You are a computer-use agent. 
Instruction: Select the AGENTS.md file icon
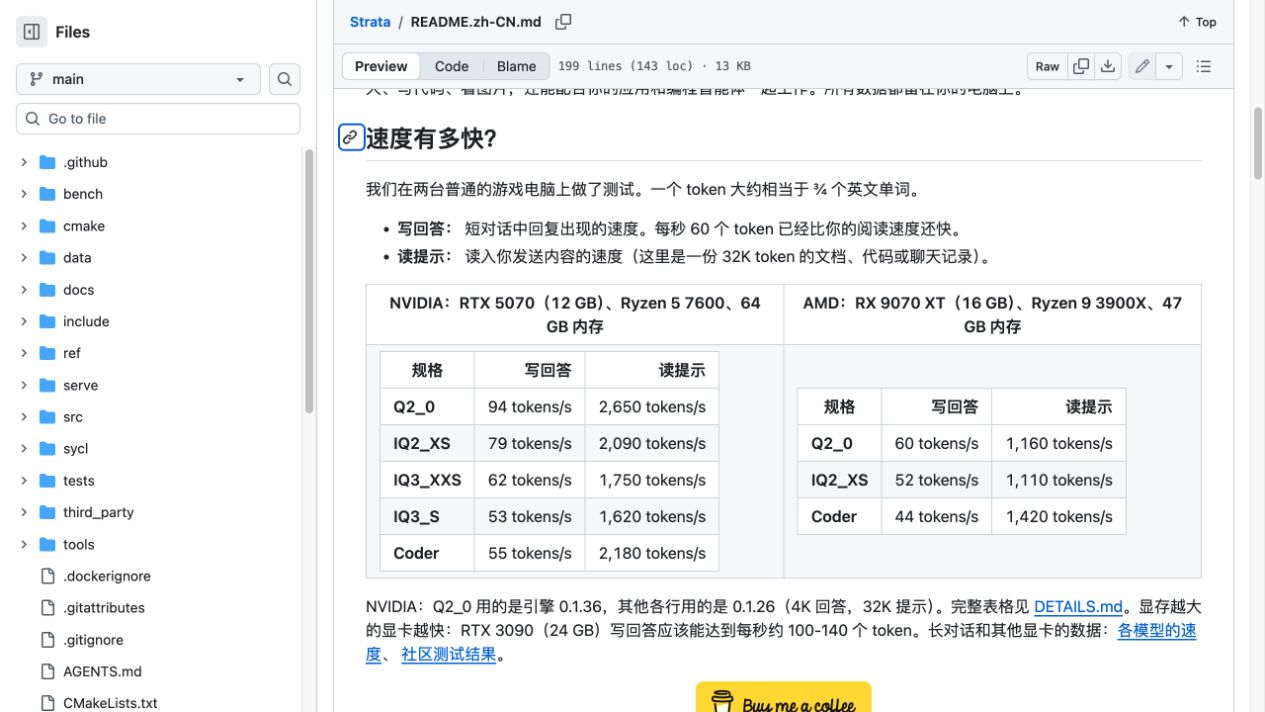pos(47,671)
